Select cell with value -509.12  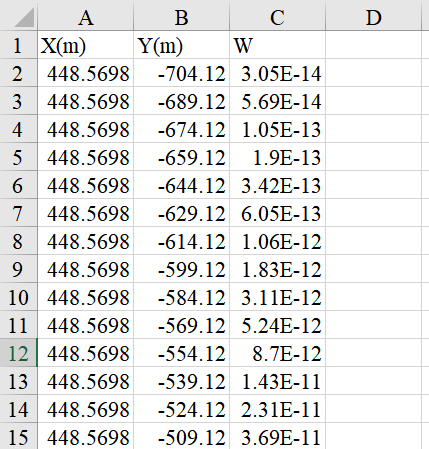tap(182, 436)
